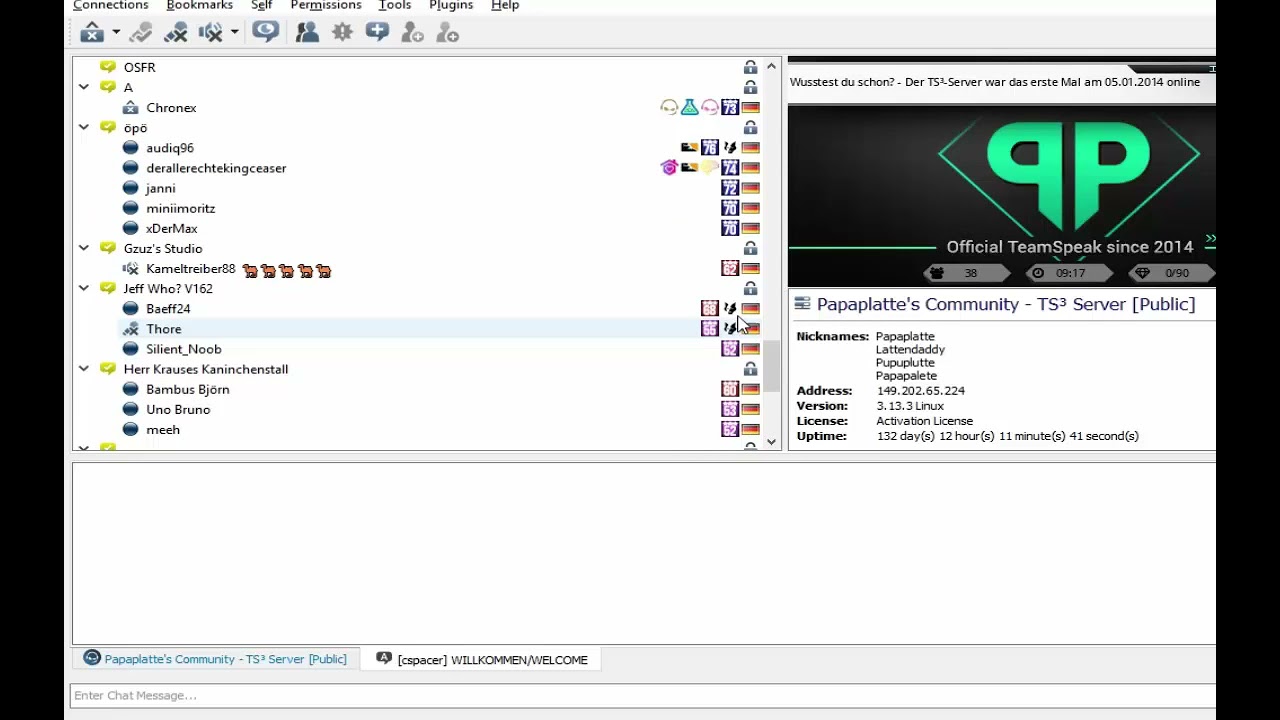Click the first add-user toolbar icon

pyautogui.click(x=412, y=33)
